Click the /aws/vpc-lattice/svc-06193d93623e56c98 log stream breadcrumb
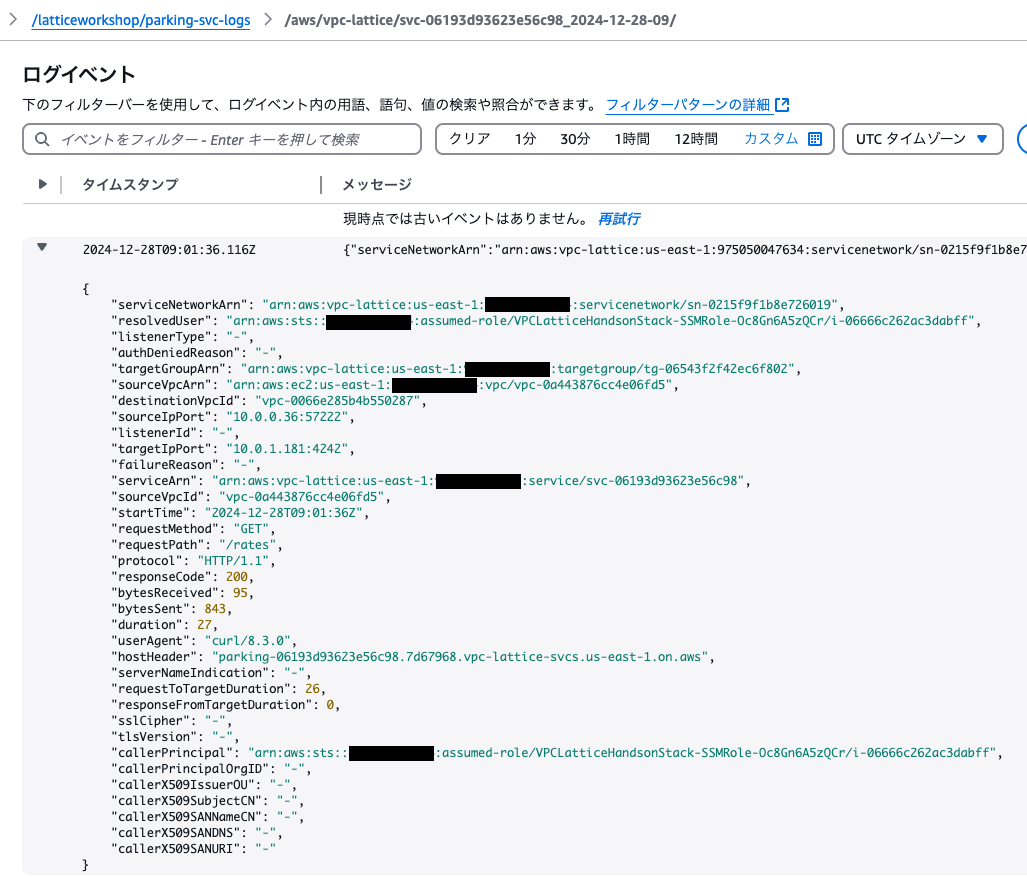The width and height of the screenshot is (1027, 877). (480, 20)
